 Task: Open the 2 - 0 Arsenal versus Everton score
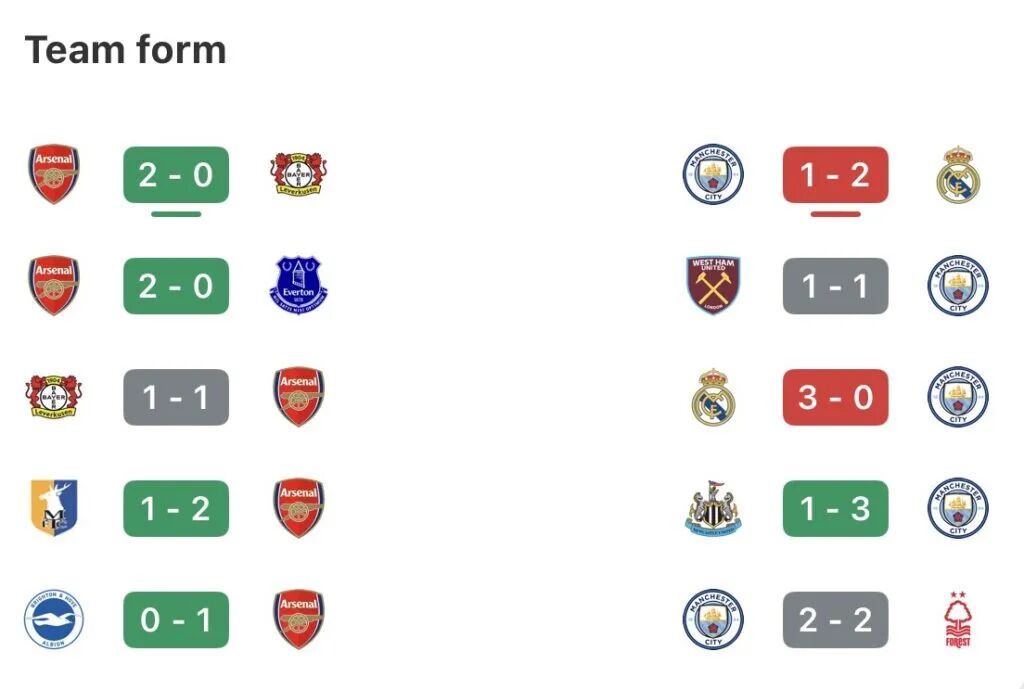[x=176, y=286]
